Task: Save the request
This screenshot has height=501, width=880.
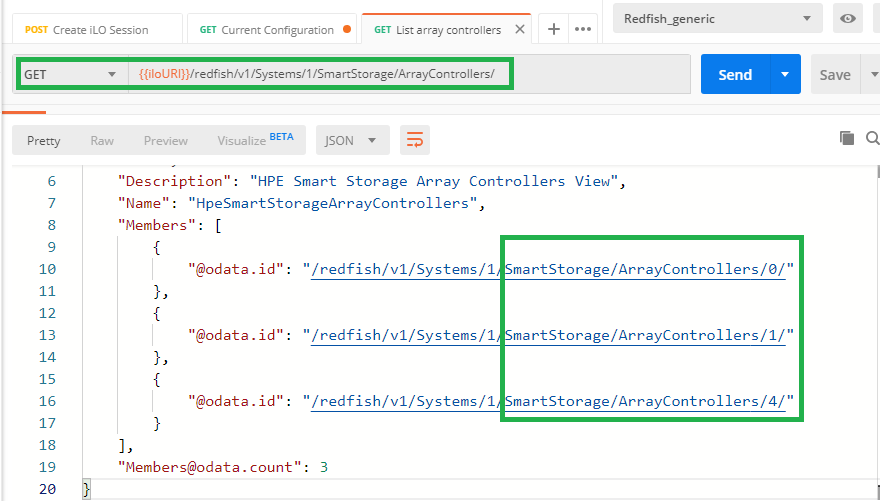Action: point(835,75)
